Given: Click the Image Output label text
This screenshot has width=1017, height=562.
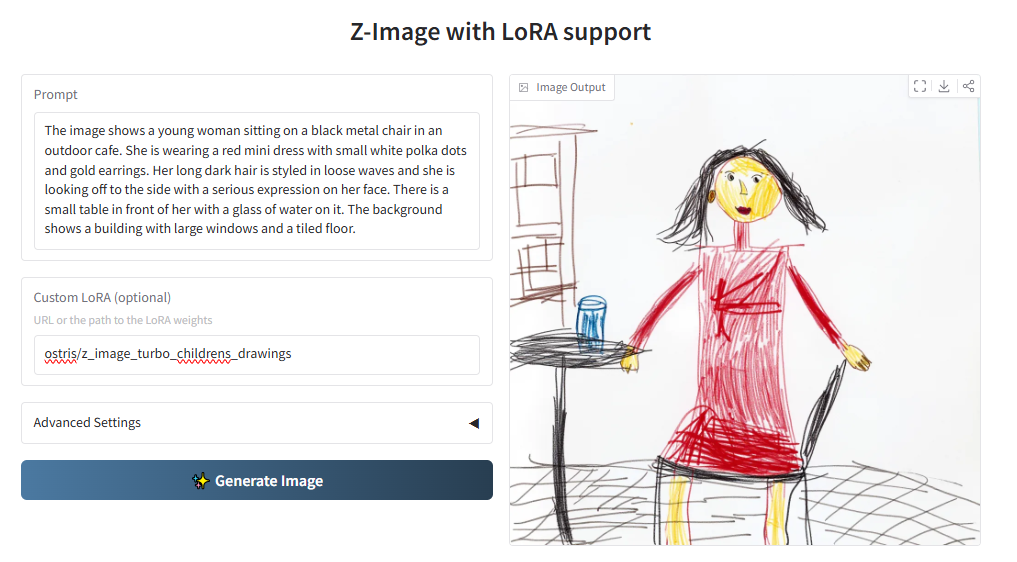Looking at the screenshot, I should 571,88.
